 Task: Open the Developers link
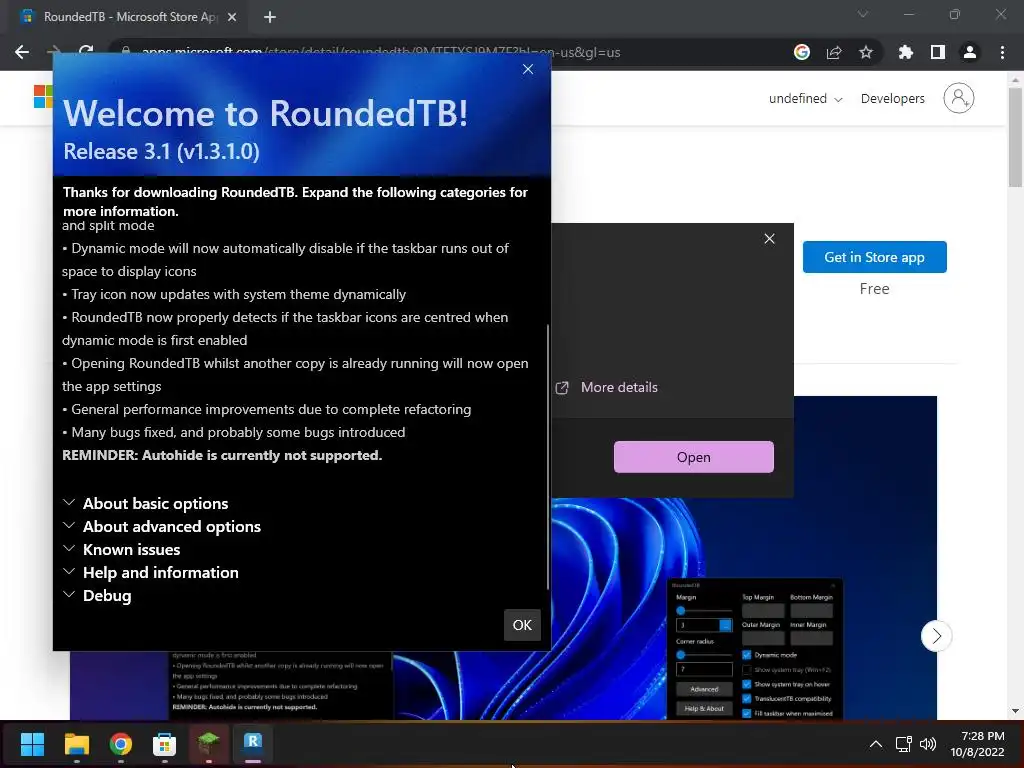click(x=892, y=99)
